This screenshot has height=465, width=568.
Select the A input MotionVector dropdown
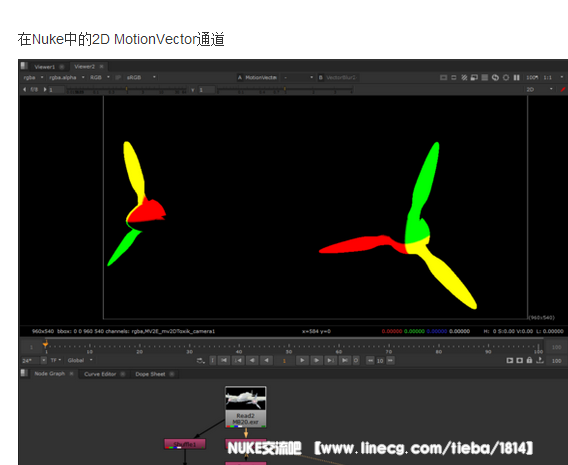[x=258, y=78]
